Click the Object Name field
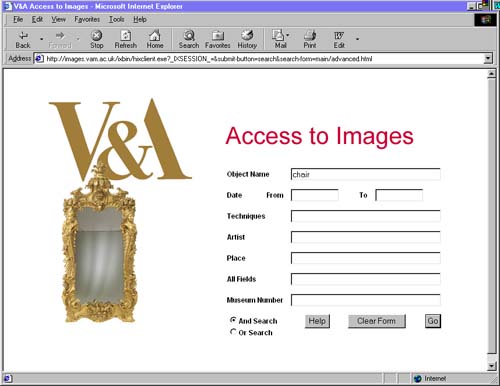 [x=366, y=174]
